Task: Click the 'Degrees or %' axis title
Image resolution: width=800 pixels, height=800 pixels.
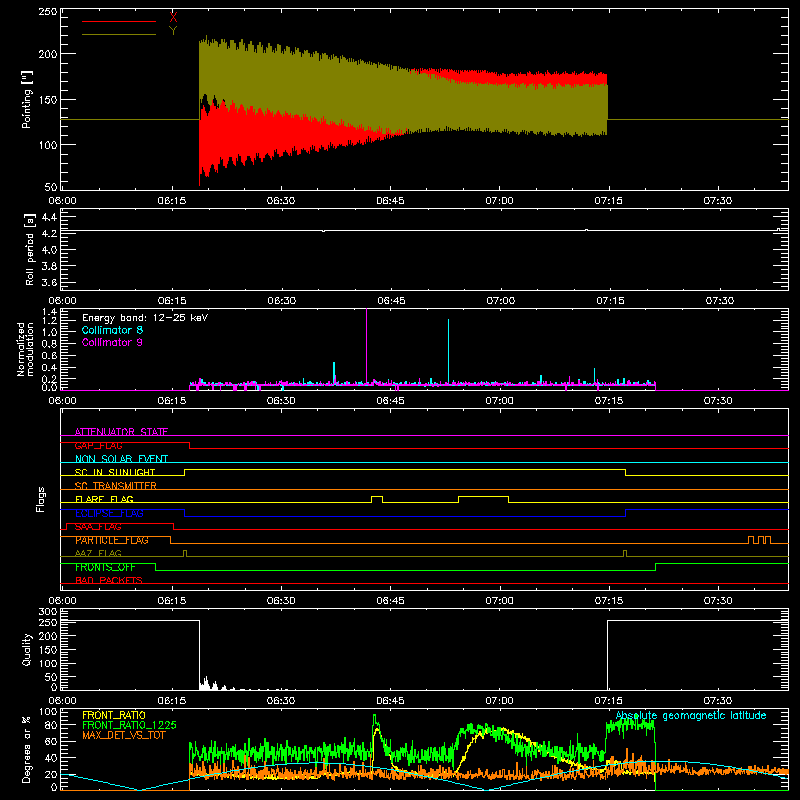Action: [27, 749]
